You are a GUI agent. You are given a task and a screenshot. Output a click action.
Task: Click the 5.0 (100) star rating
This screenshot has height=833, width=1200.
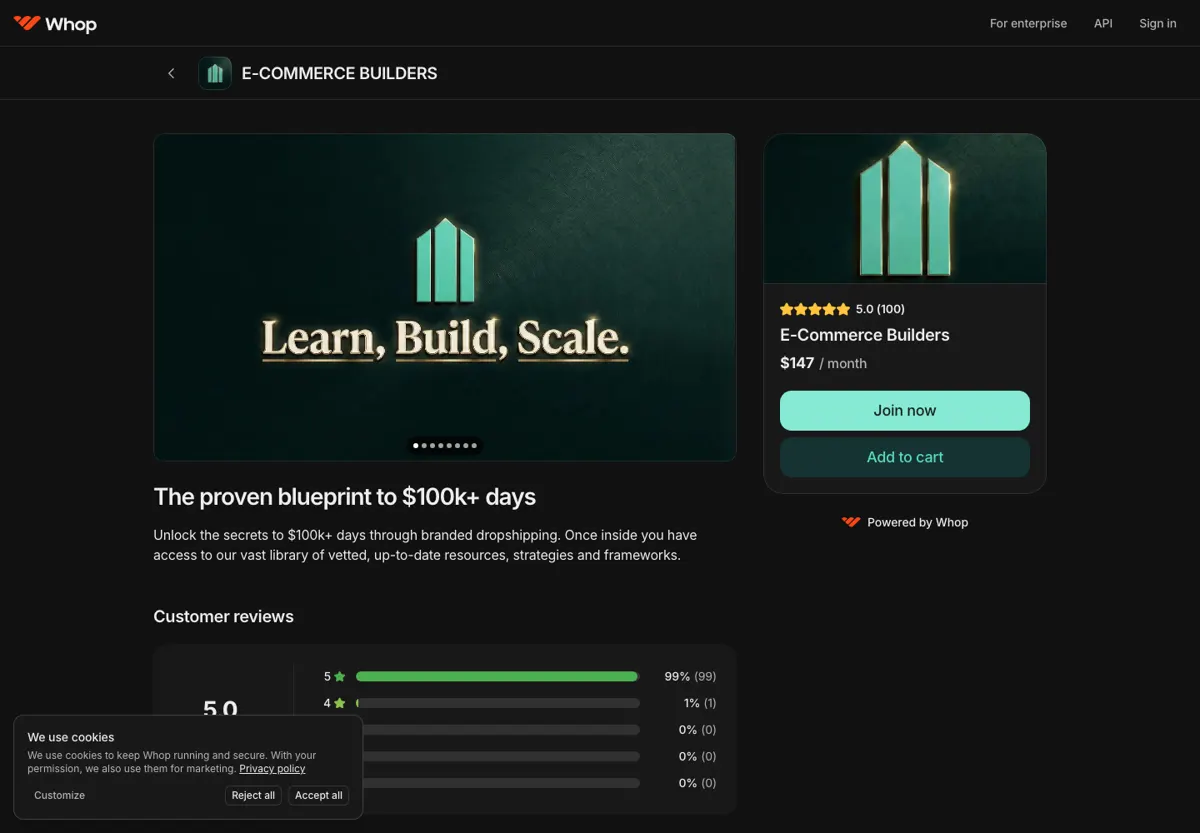(842, 309)
